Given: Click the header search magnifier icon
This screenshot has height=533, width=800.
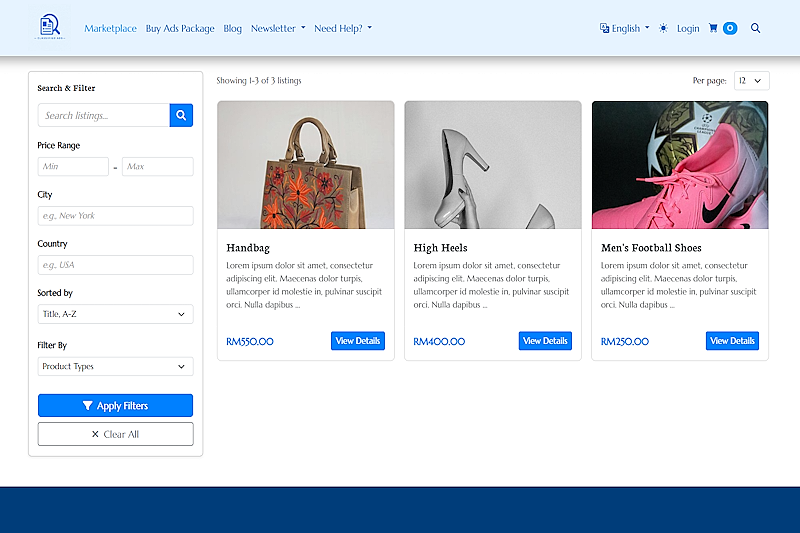Looking at the screenshot, I should pos(755,28).
